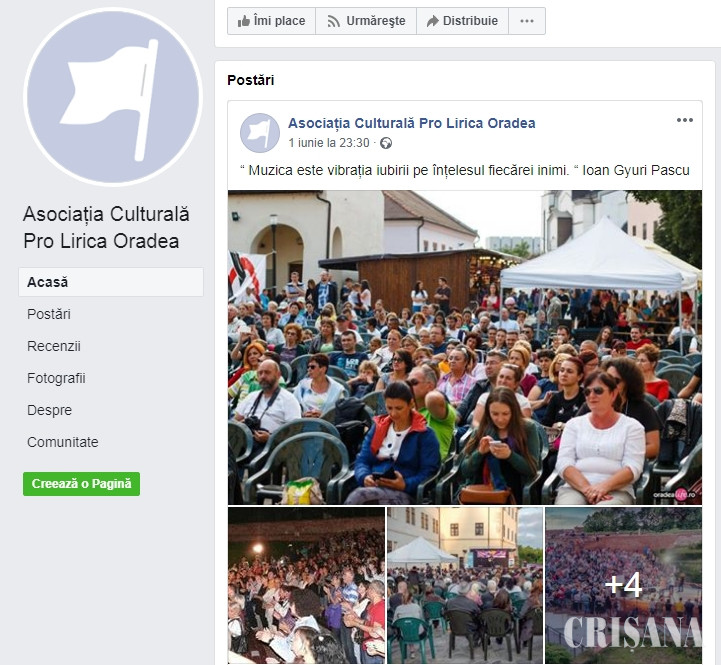Click the green Creează o Pagină button

click(81, 484)
